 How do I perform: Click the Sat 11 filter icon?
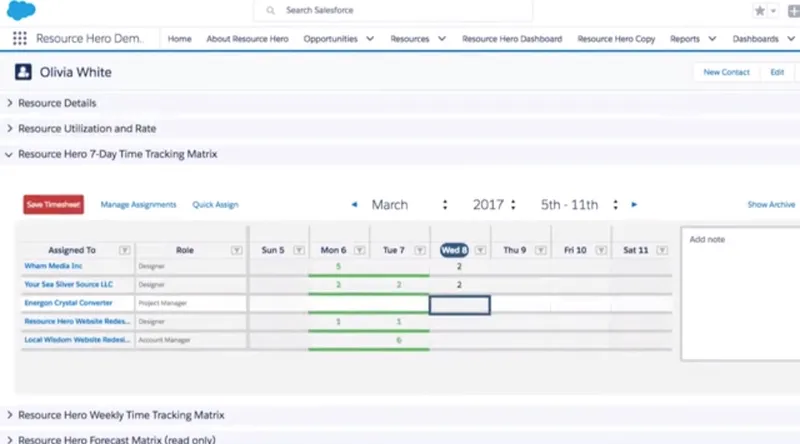click(x=662, y=250)
